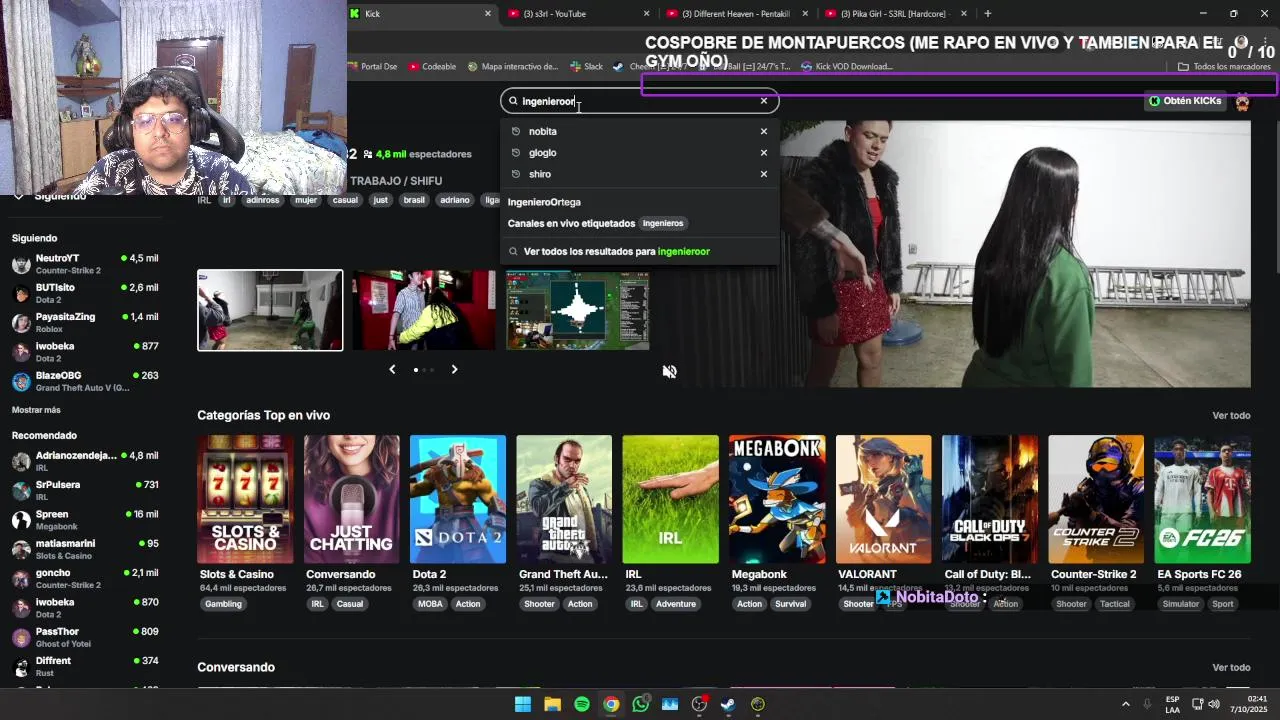The height and width of the screenshot is (720, 1280).
Task: Clear the search box text
Action: 764,101
